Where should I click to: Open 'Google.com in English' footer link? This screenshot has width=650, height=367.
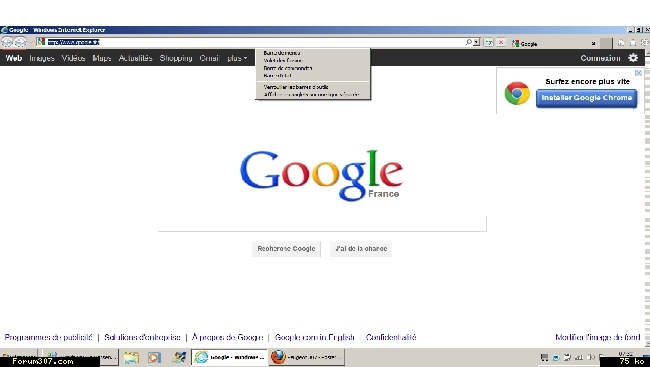[x=315, y=337]
